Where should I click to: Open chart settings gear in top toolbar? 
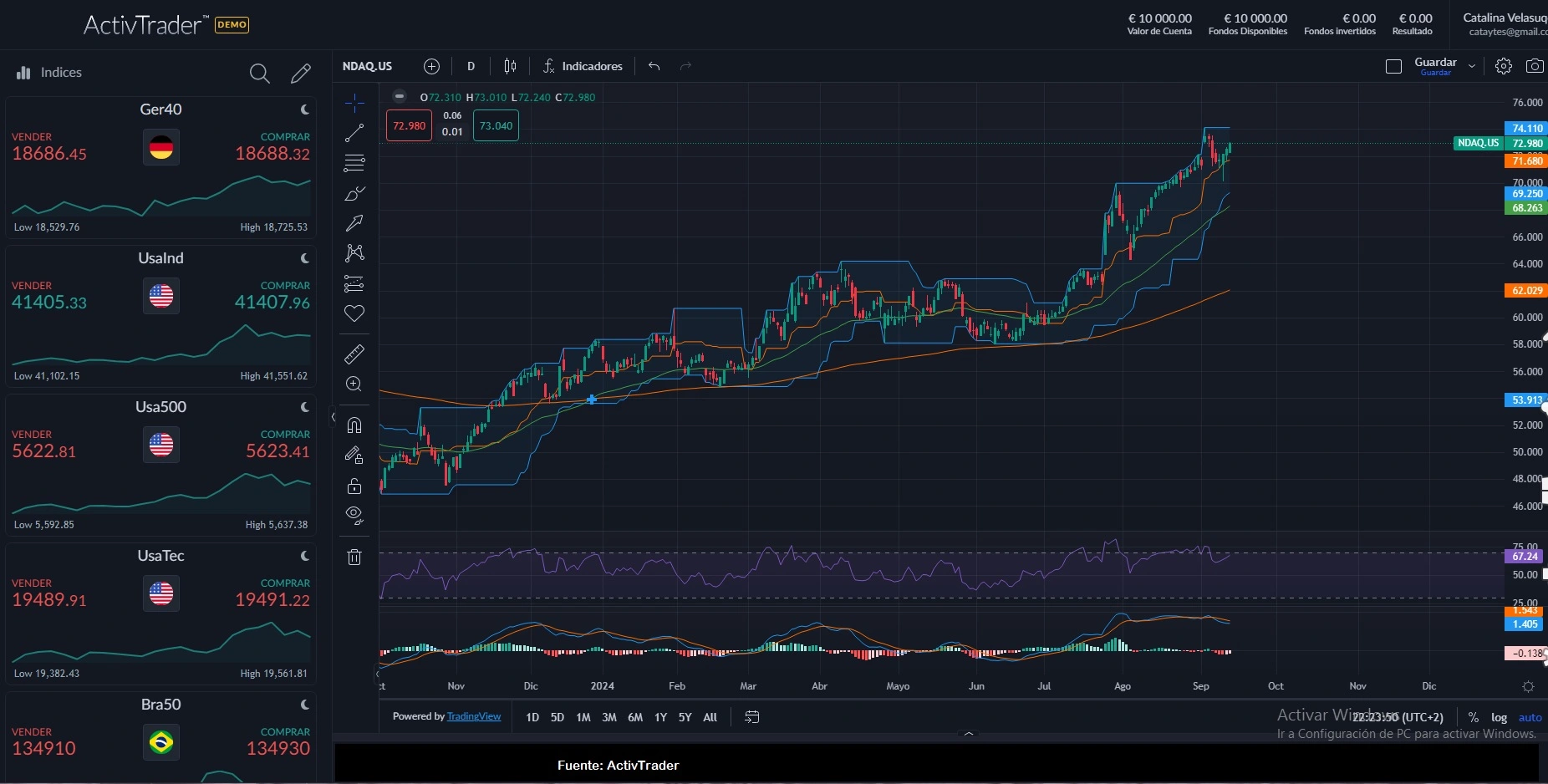pyautogui.click(x=1503, y=66)
